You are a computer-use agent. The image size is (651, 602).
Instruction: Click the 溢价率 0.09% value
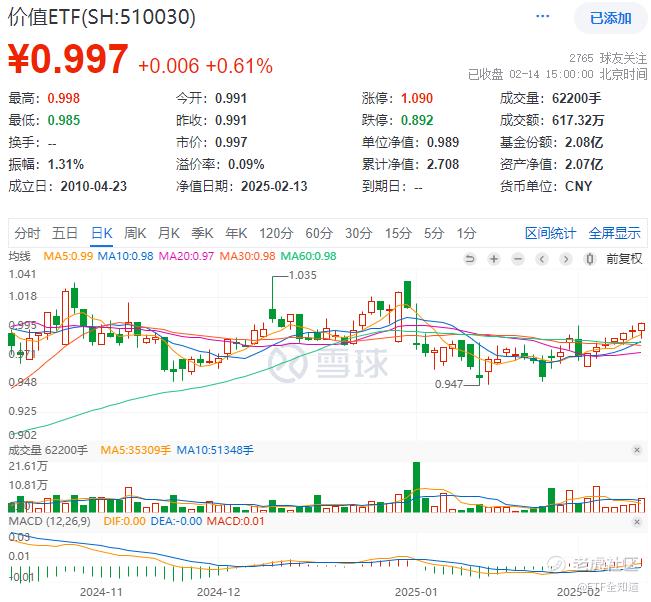246,164
